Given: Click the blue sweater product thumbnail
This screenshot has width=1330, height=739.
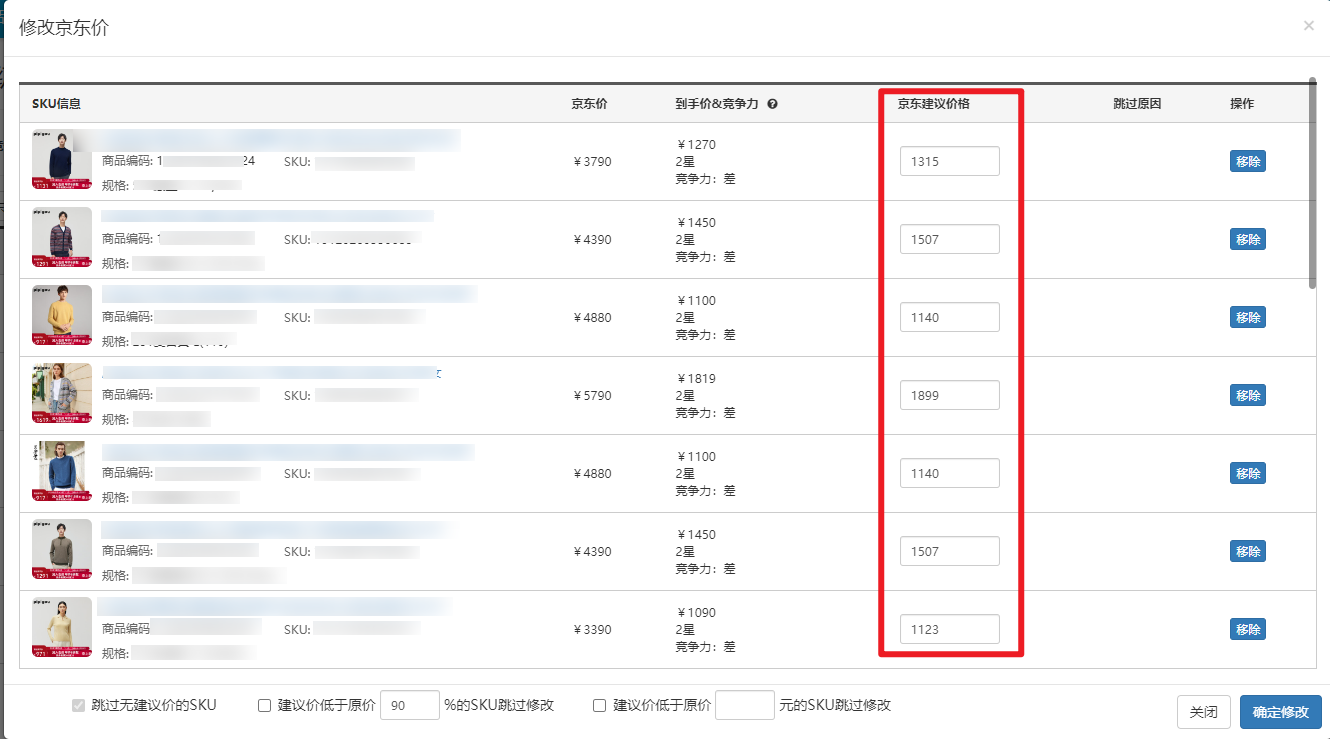Looking at the screenshot, I should (61, 472).
